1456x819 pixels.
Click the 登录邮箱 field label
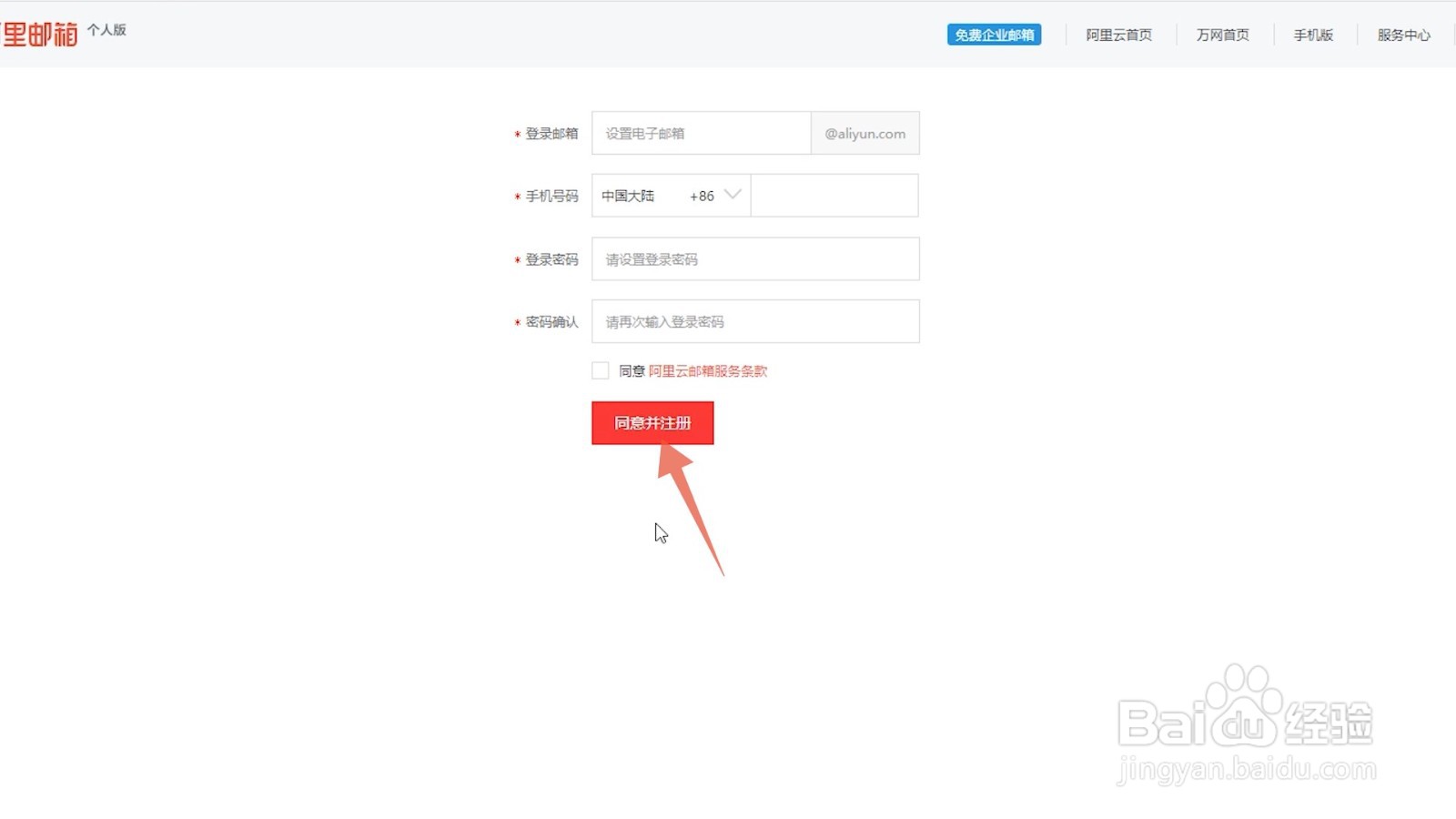coord(551,134)
